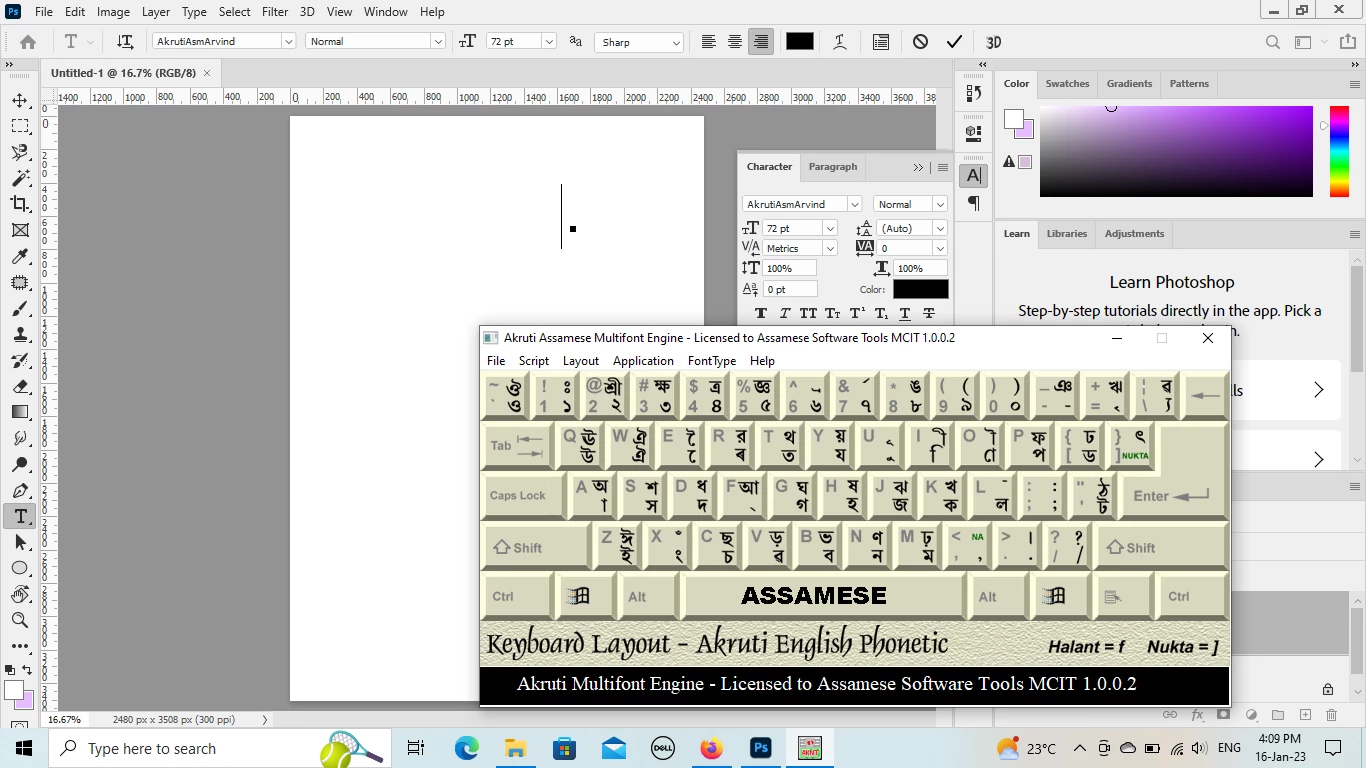Toggle Small Caps in Character panel
This screenshot has width=1366, height=768.
(x=833, y=313)
